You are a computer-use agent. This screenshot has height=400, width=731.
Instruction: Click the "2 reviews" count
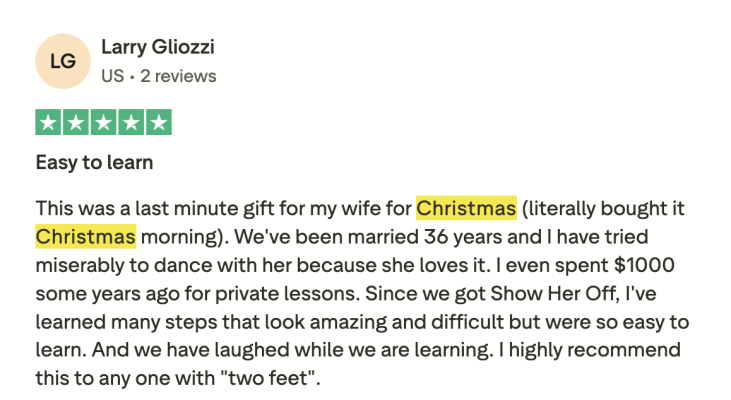(x=180, y=76)
